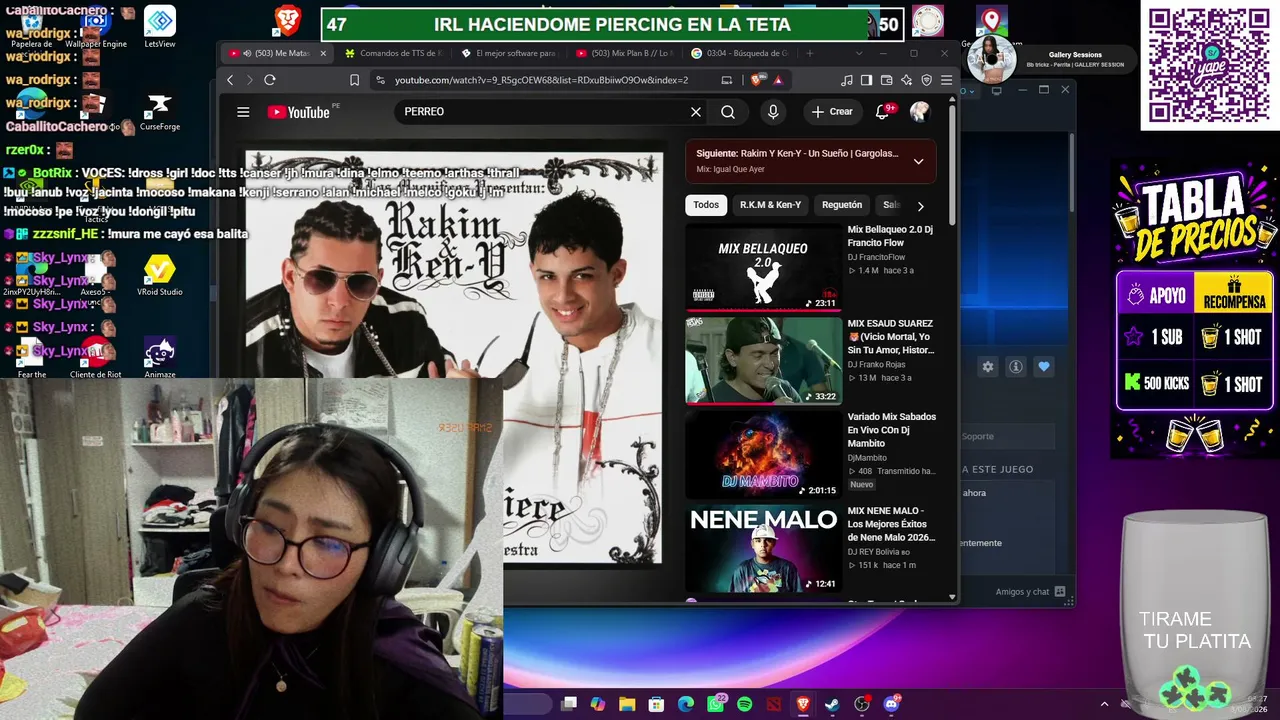Clear the PERREO search text

click(696, 112)
